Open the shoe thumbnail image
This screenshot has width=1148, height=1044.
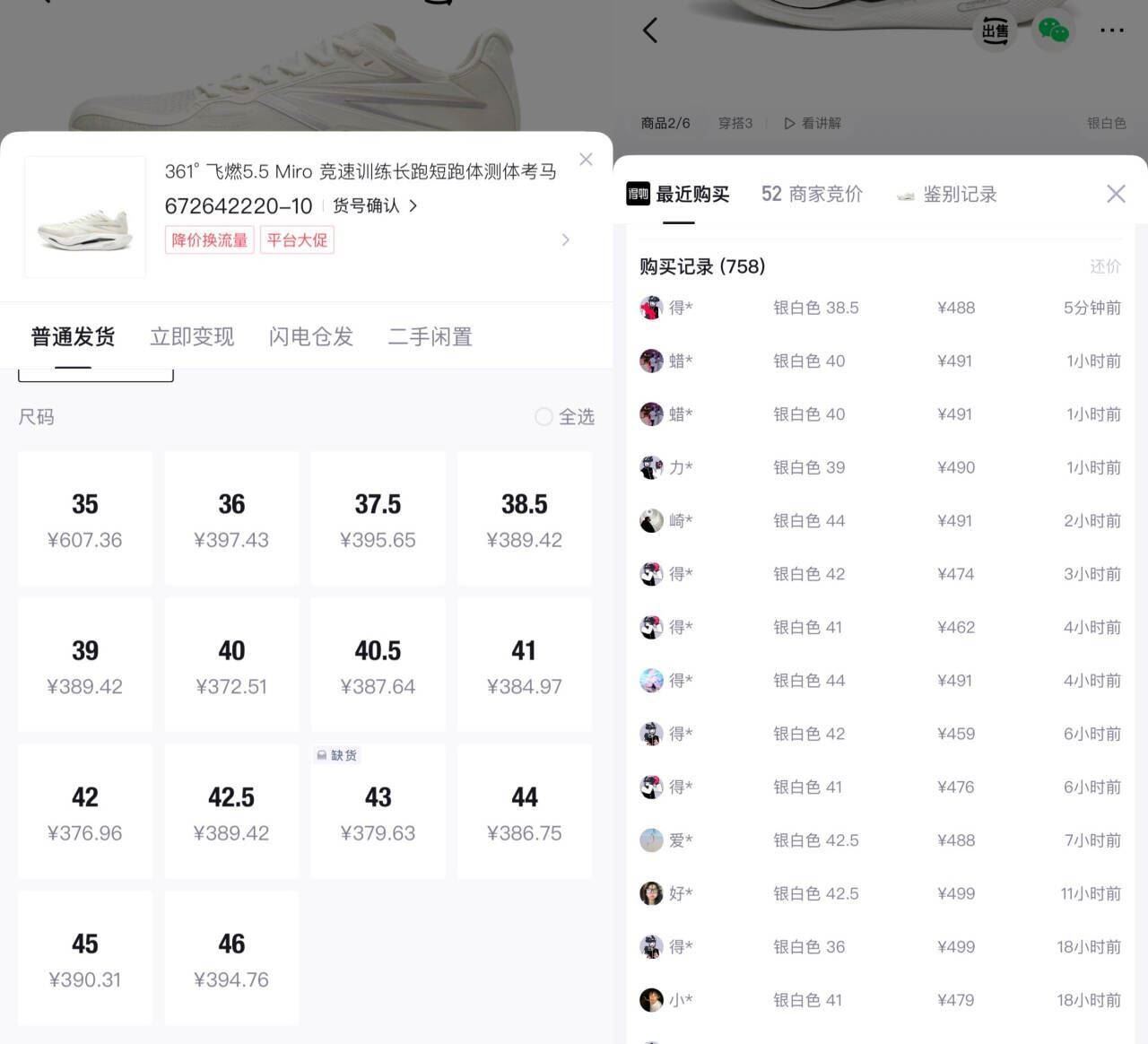[85, 217]
